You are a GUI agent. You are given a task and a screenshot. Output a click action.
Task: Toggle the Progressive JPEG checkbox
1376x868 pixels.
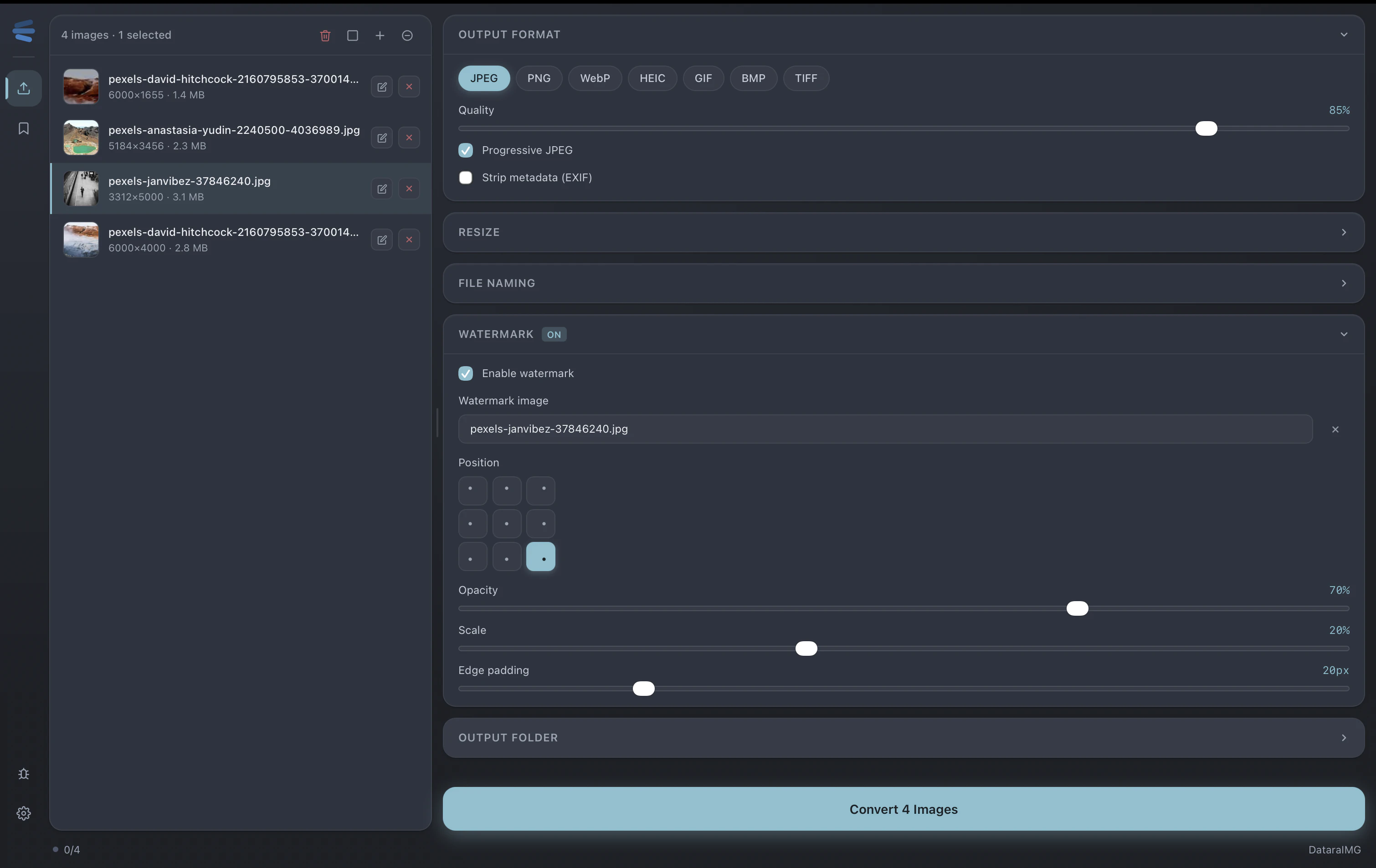click(466, 150)
